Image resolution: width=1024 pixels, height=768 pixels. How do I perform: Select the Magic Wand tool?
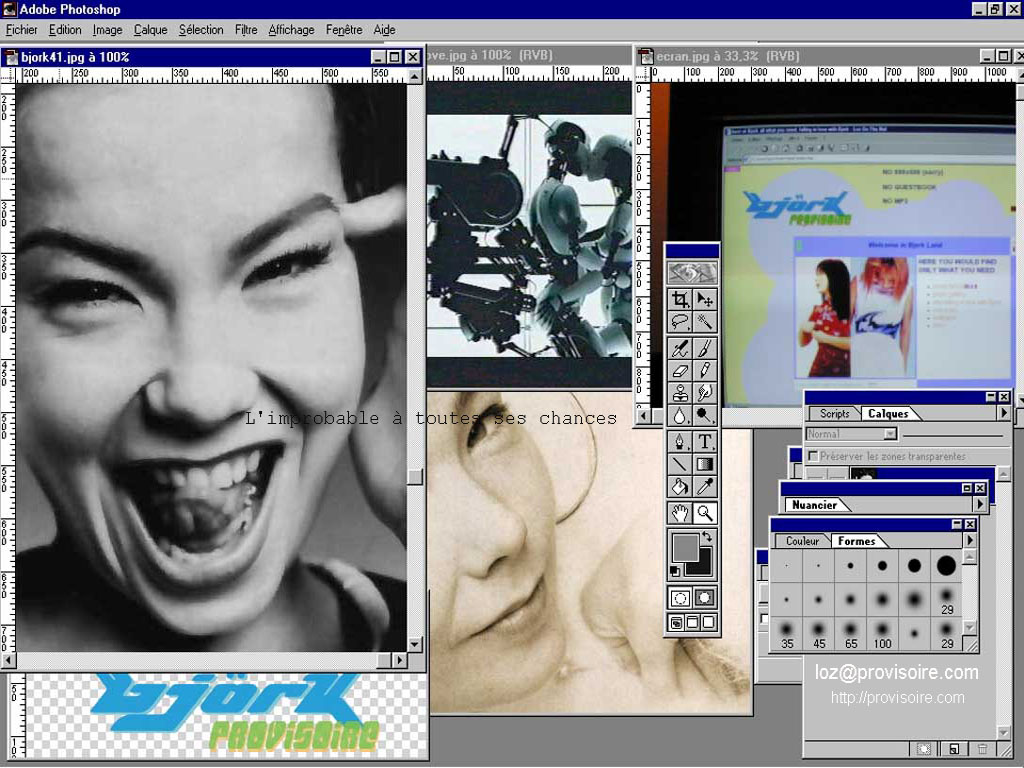(x=705, y=321)
